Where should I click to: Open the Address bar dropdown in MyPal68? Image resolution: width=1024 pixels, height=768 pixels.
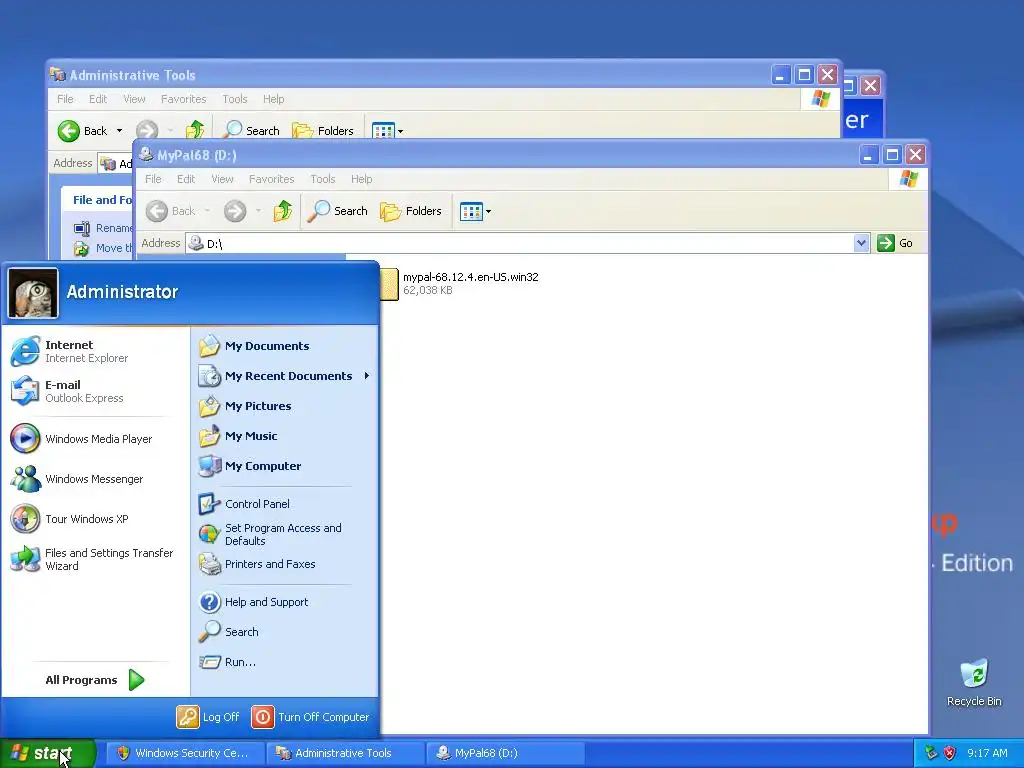pyautogui.click(x=861, y=243)
